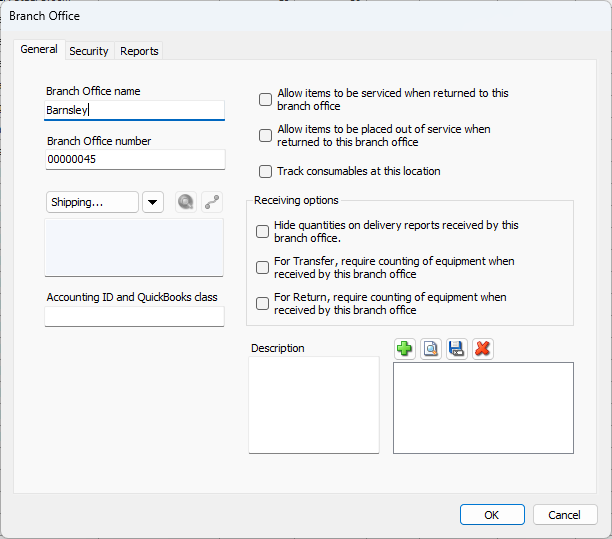This screenshot has height=539, width=612.
Task: Click the Accounting ID and QuickBooks class field
Action: [x=134, y=316]
